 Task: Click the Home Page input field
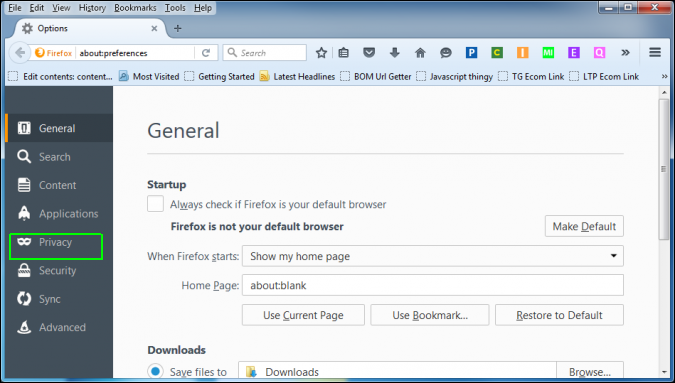tap(433, 285)
